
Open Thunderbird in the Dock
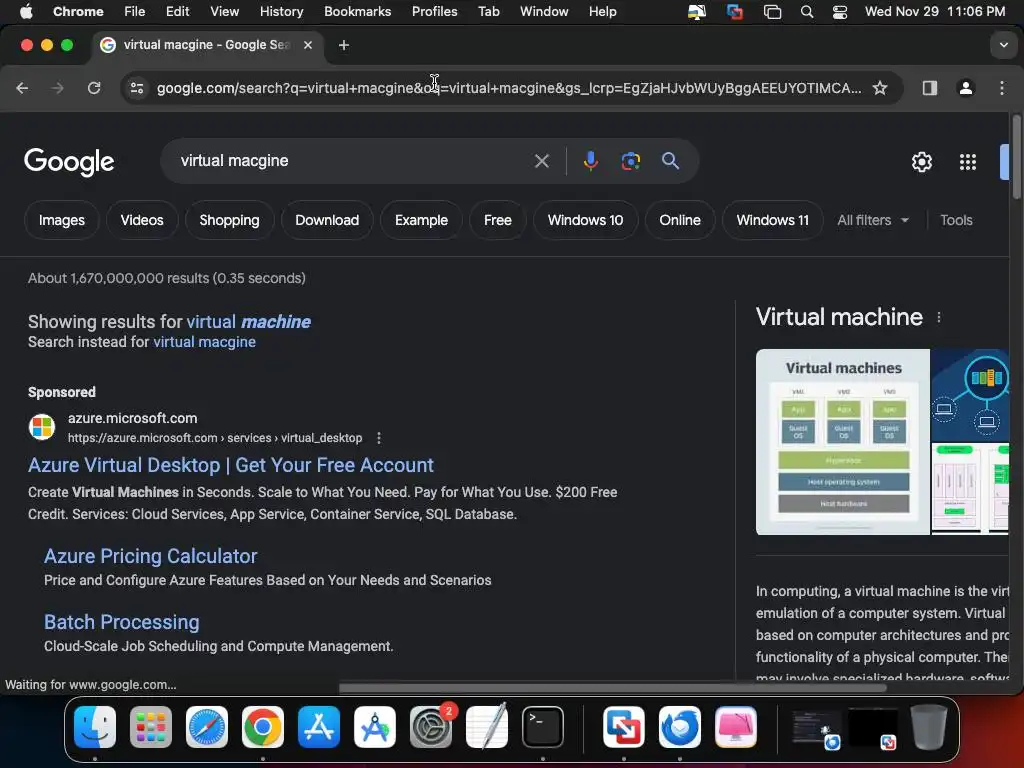coord(680,726)
